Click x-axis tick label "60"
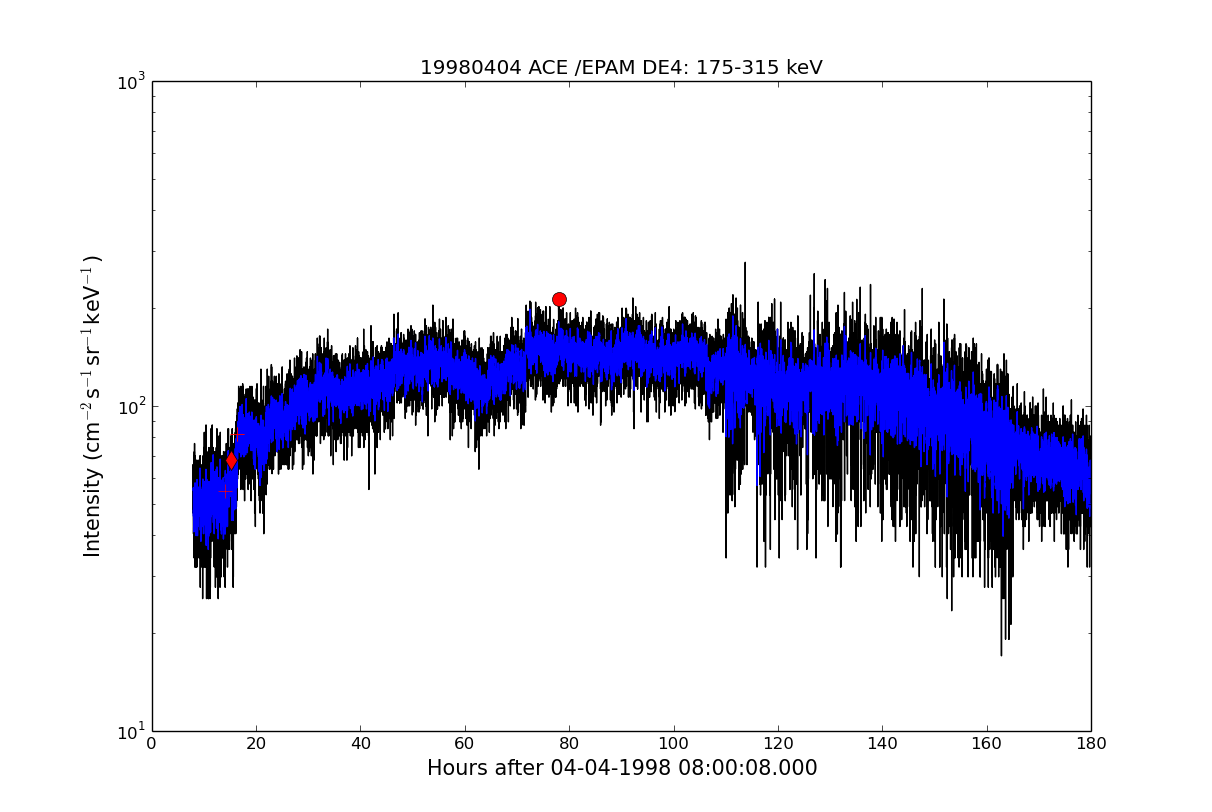Screen dimensions: 1212x812 pyautogui.click(x=465, y=743)
